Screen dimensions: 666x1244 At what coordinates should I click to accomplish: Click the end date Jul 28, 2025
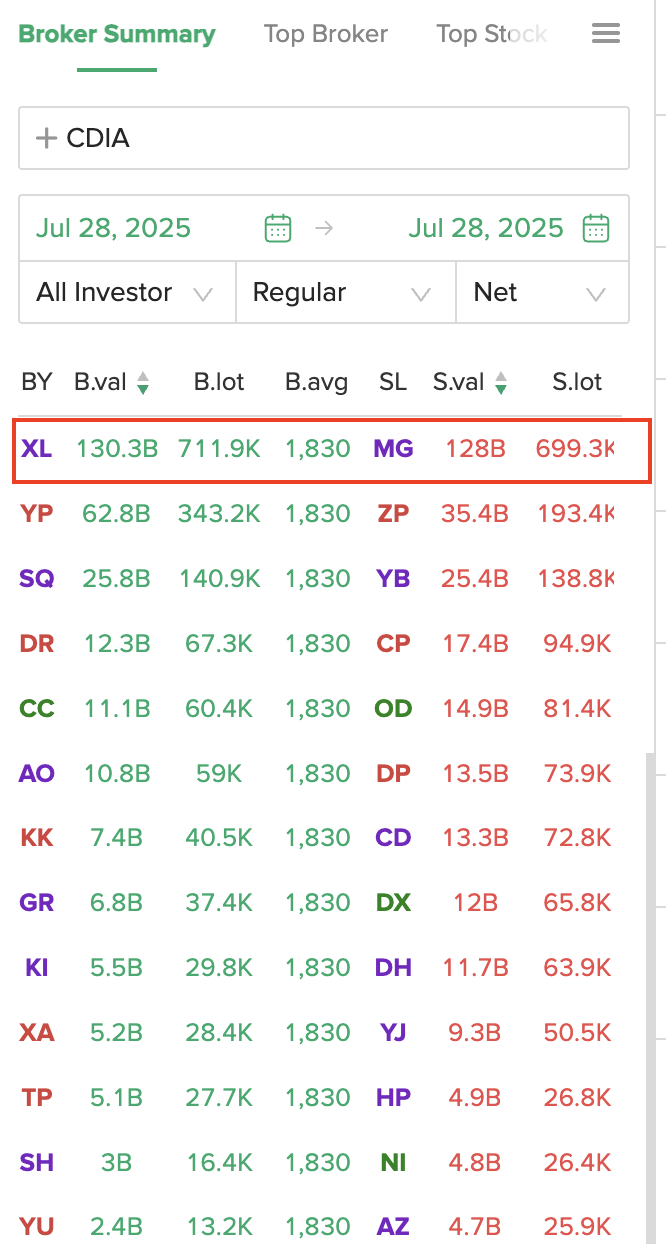tap(486, 228)
